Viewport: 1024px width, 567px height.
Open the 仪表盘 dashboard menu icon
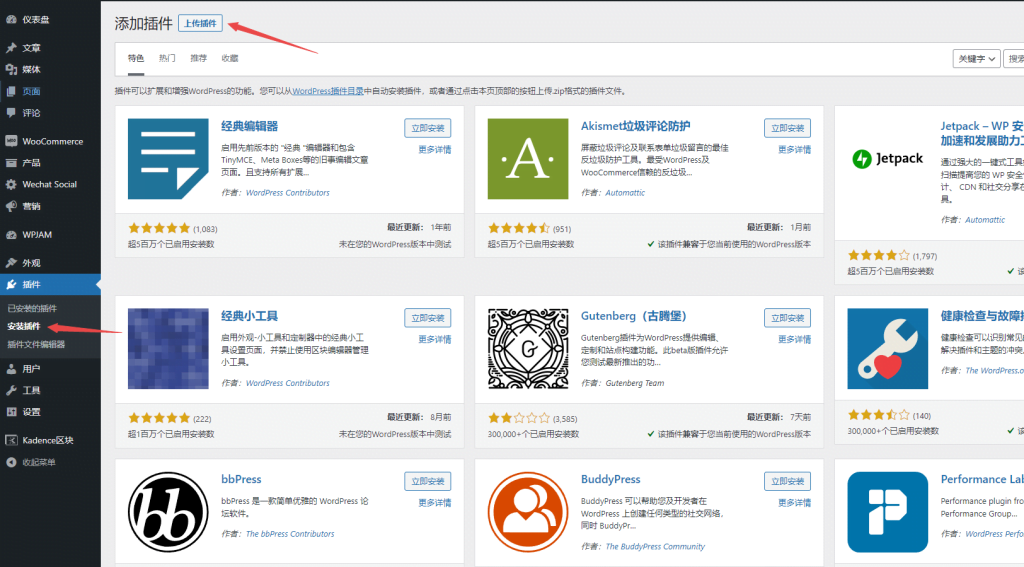pyautogui.click(x=11, y=20)
